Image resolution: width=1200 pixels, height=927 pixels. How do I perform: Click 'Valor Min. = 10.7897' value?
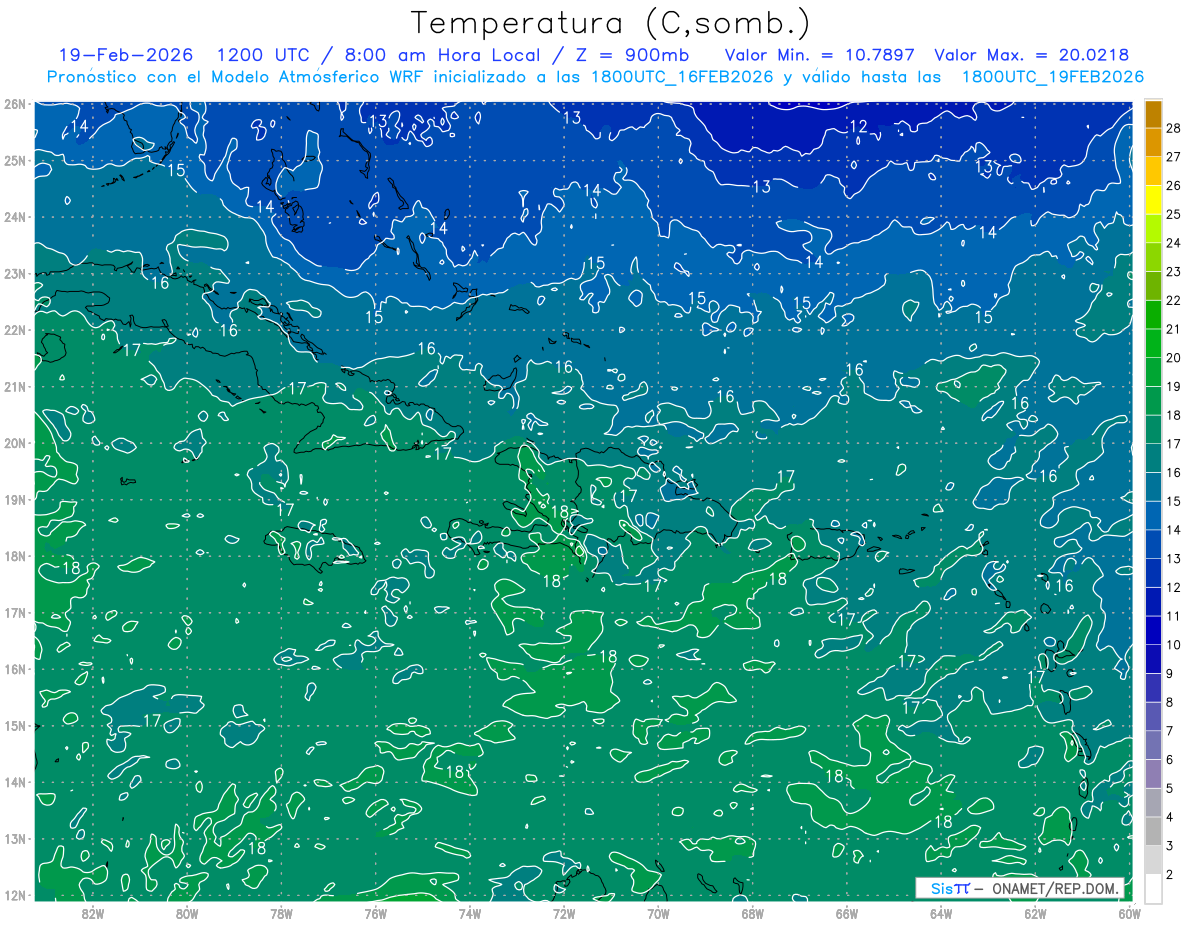click(x=822, y=55)
